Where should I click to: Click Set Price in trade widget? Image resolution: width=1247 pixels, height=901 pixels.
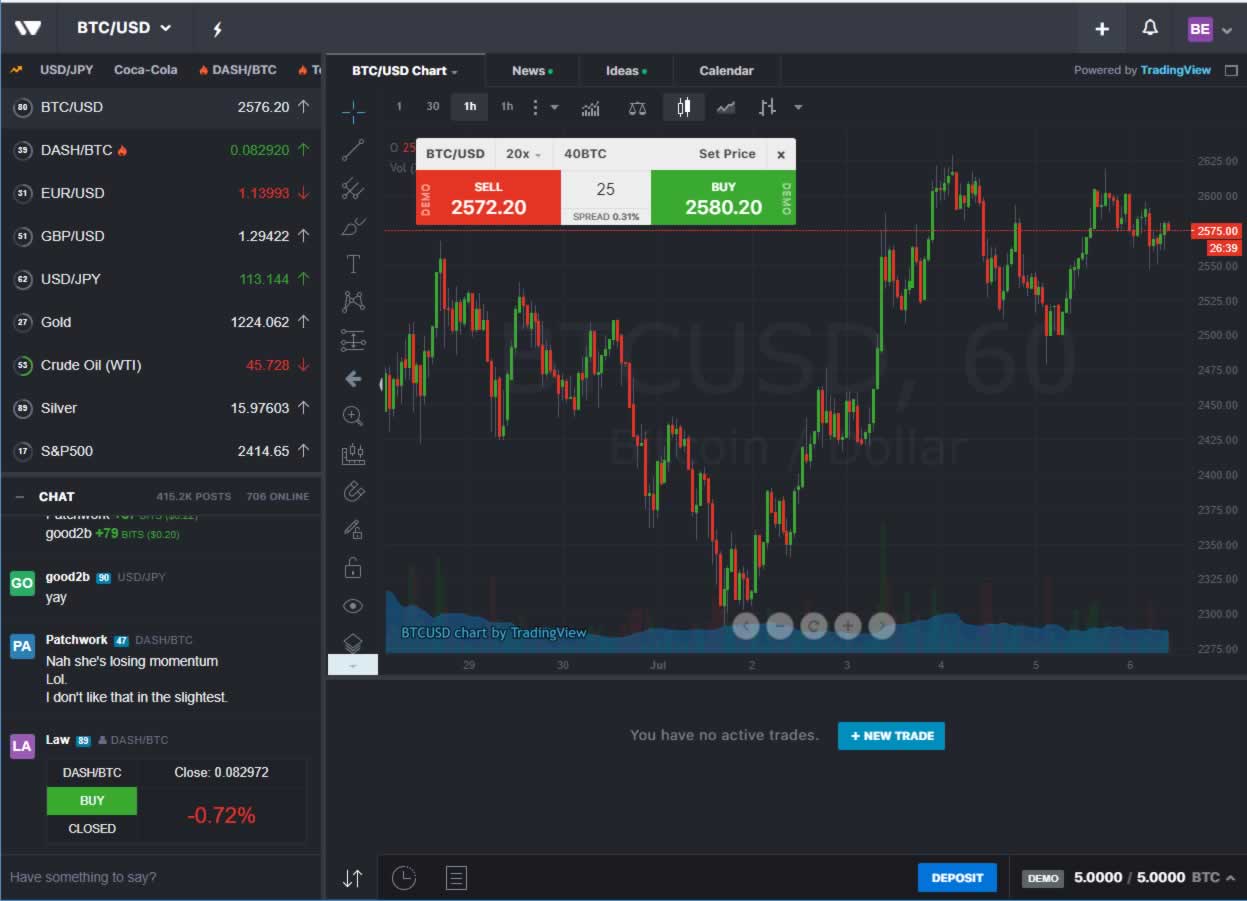click(x=727, y=154)
